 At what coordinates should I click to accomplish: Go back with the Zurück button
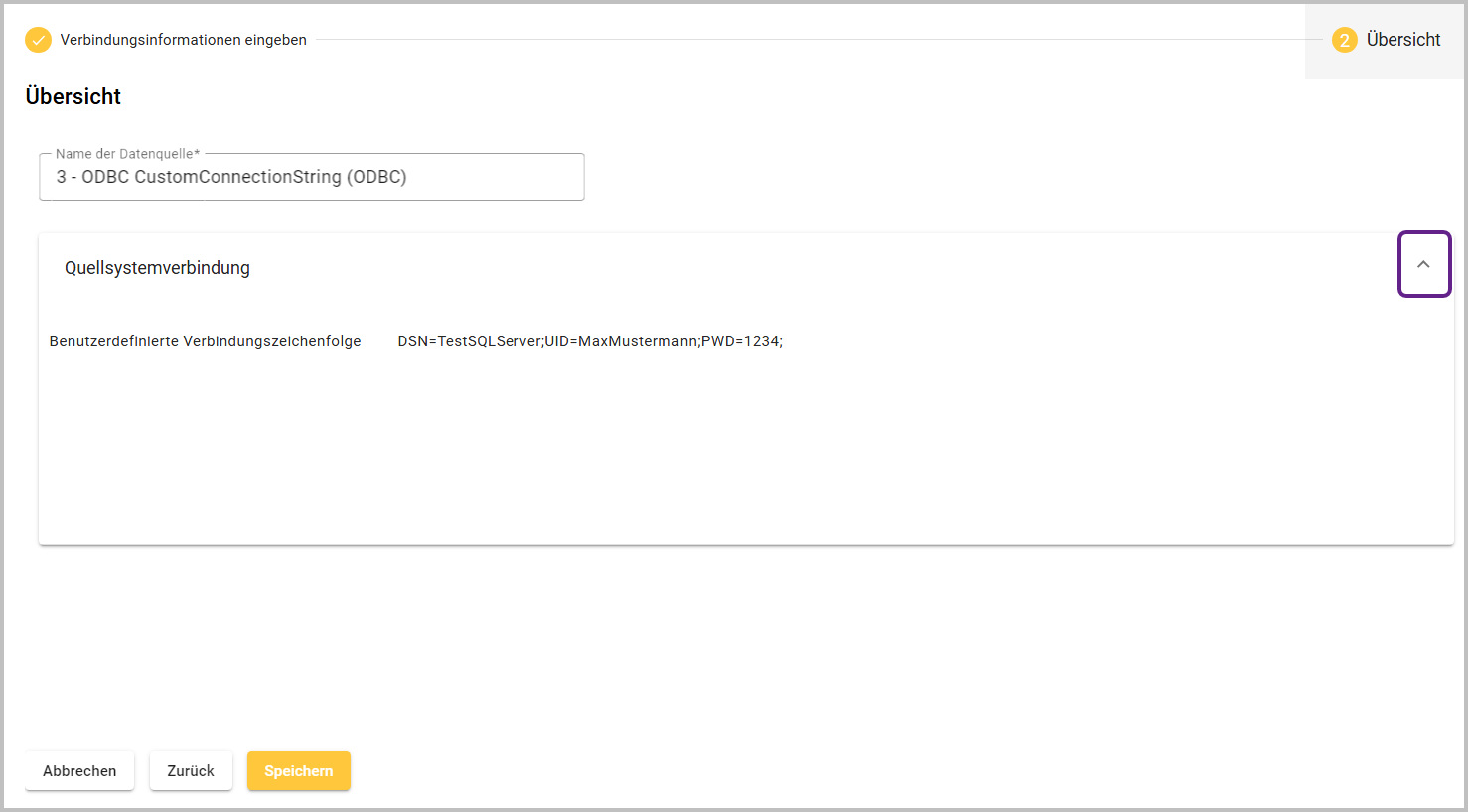pos(191,771)
